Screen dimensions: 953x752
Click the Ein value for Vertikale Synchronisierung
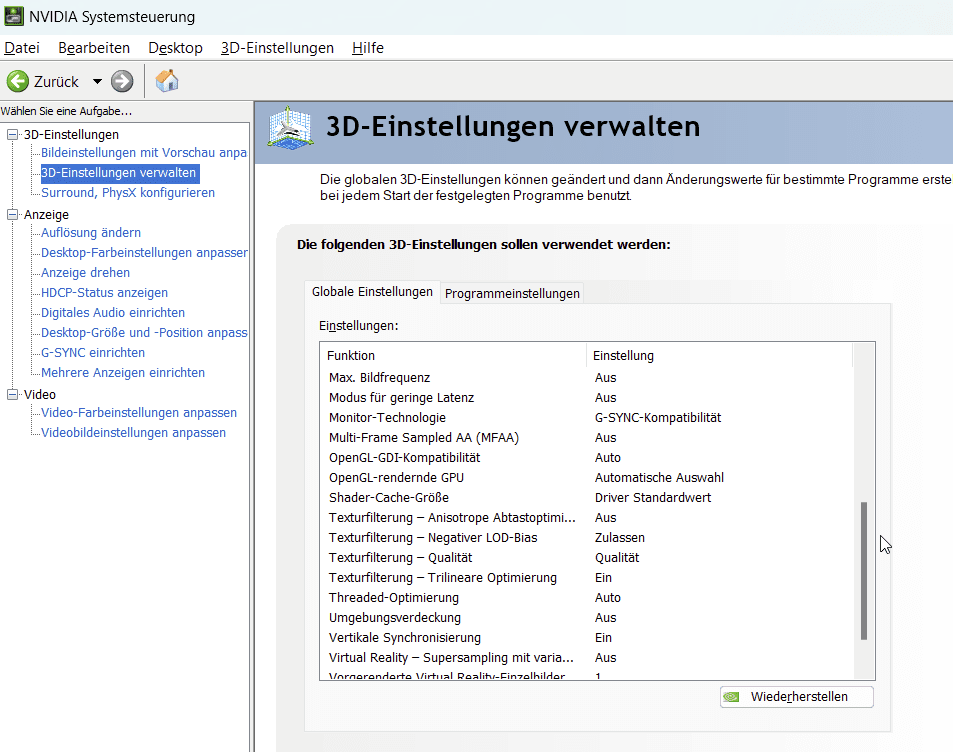click(604, 638)
